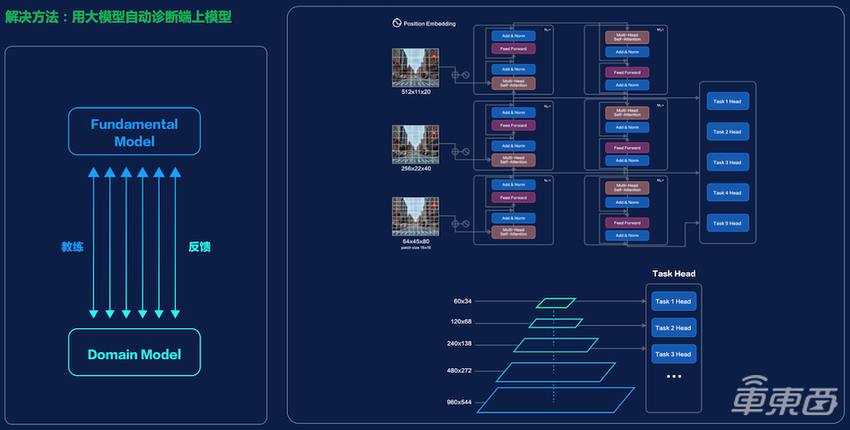Click the plus-circle symbol beside the 256x22x40 image

point(456,151)
